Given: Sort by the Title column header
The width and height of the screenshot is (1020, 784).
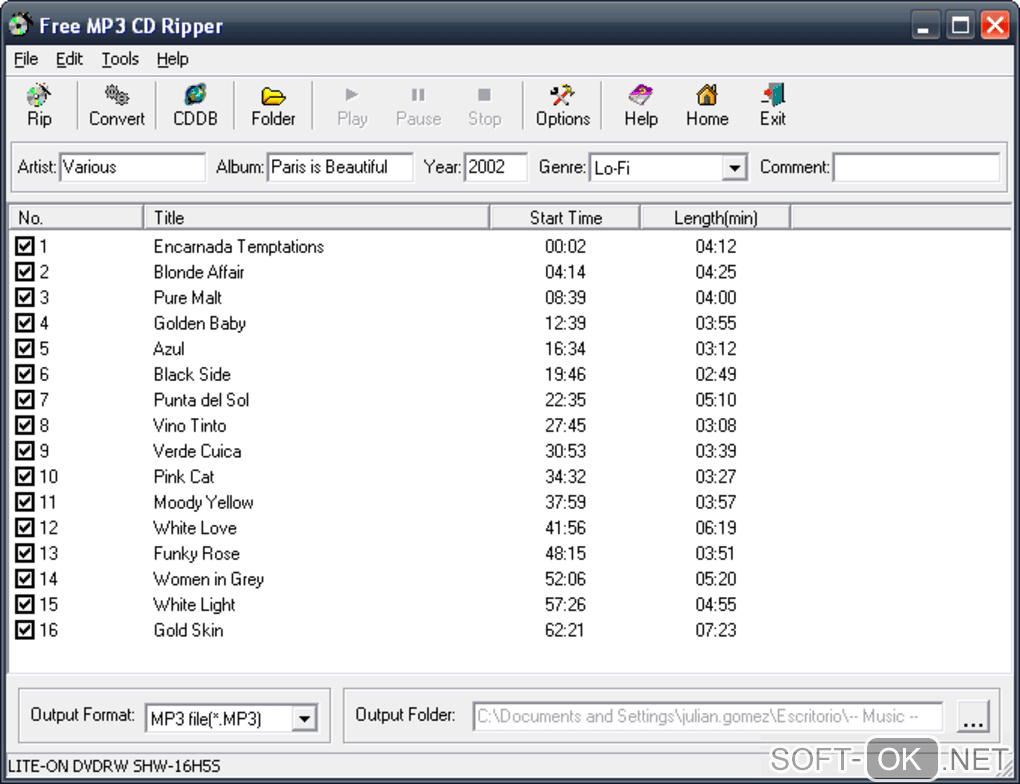Looking at the screenshot, I should point(316,217).
